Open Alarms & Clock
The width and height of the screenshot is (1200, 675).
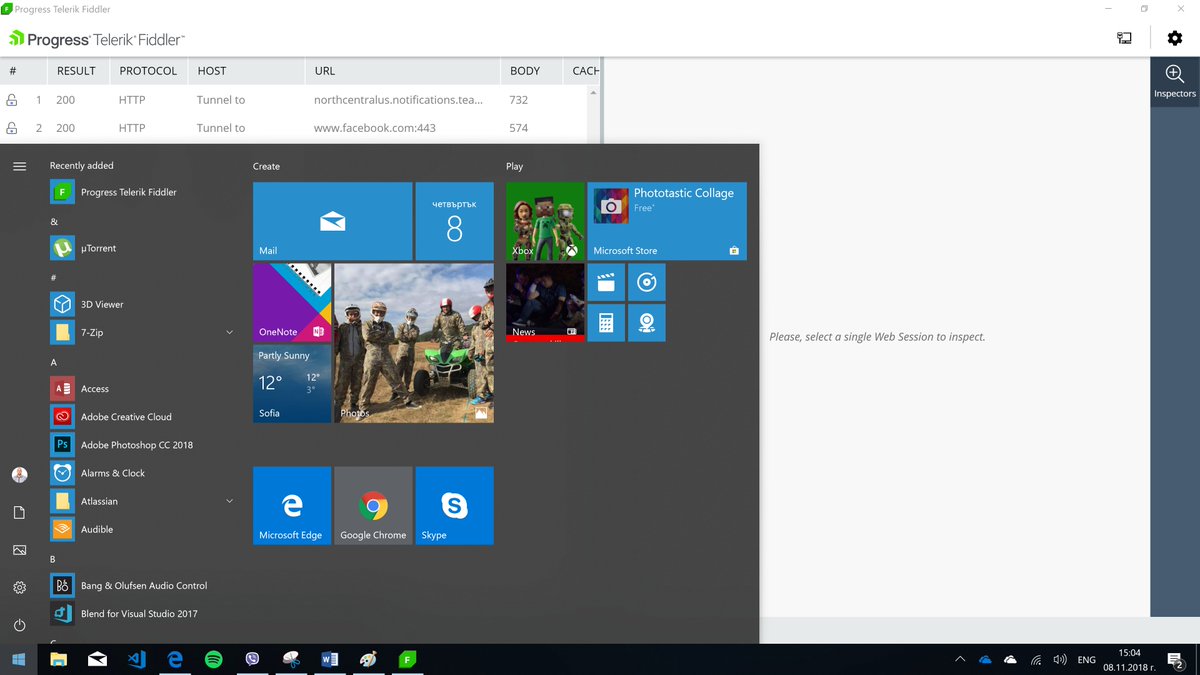(143, 473)
